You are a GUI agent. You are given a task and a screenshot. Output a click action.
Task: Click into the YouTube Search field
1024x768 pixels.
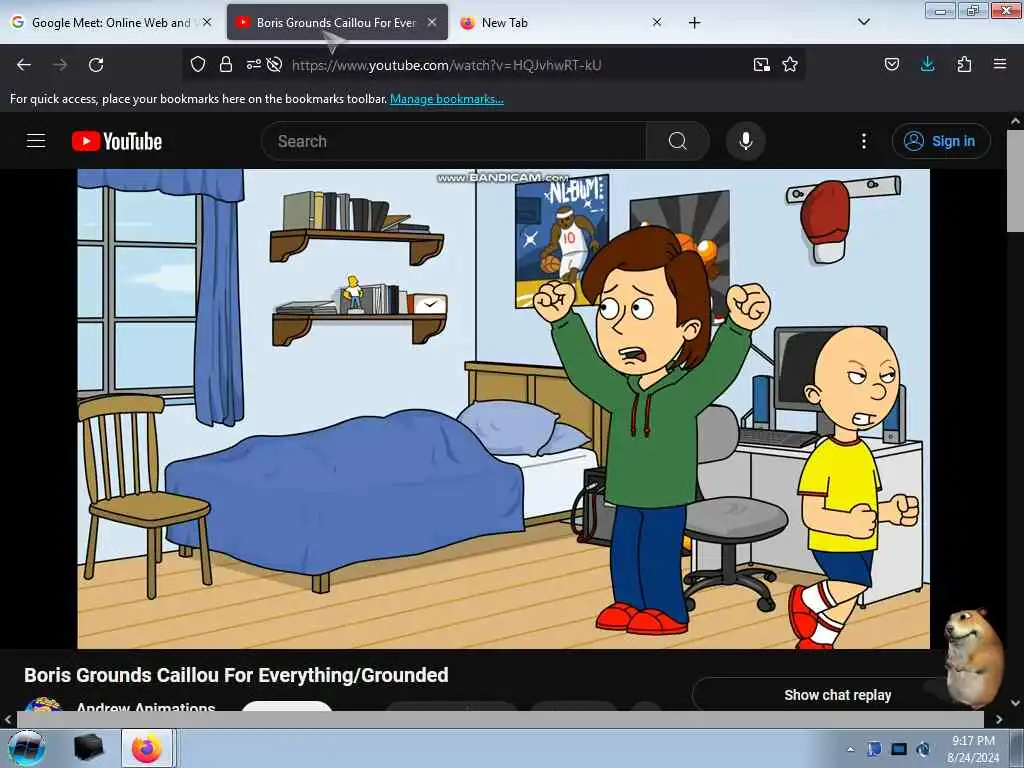click(x=454, y=141)
